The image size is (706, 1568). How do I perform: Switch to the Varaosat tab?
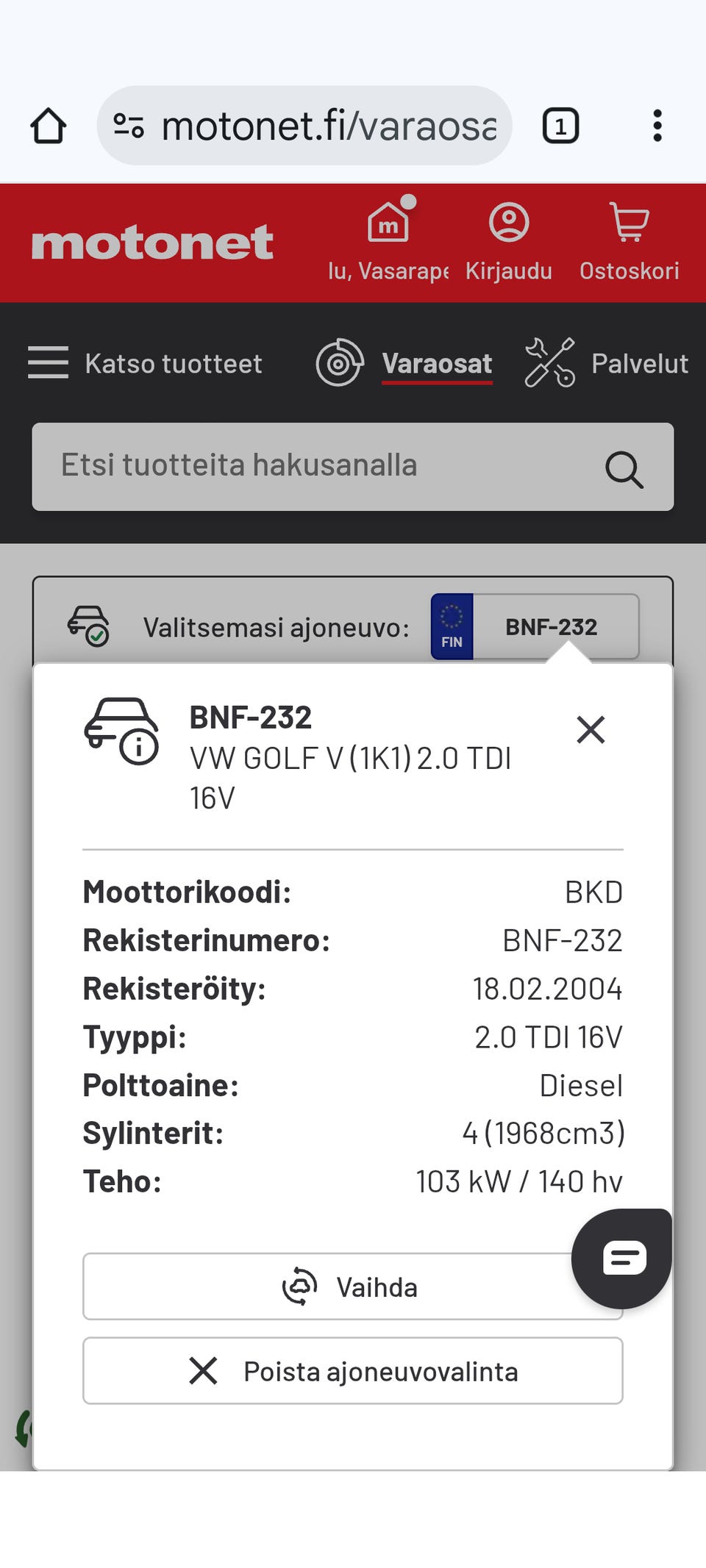coord(437,363)
